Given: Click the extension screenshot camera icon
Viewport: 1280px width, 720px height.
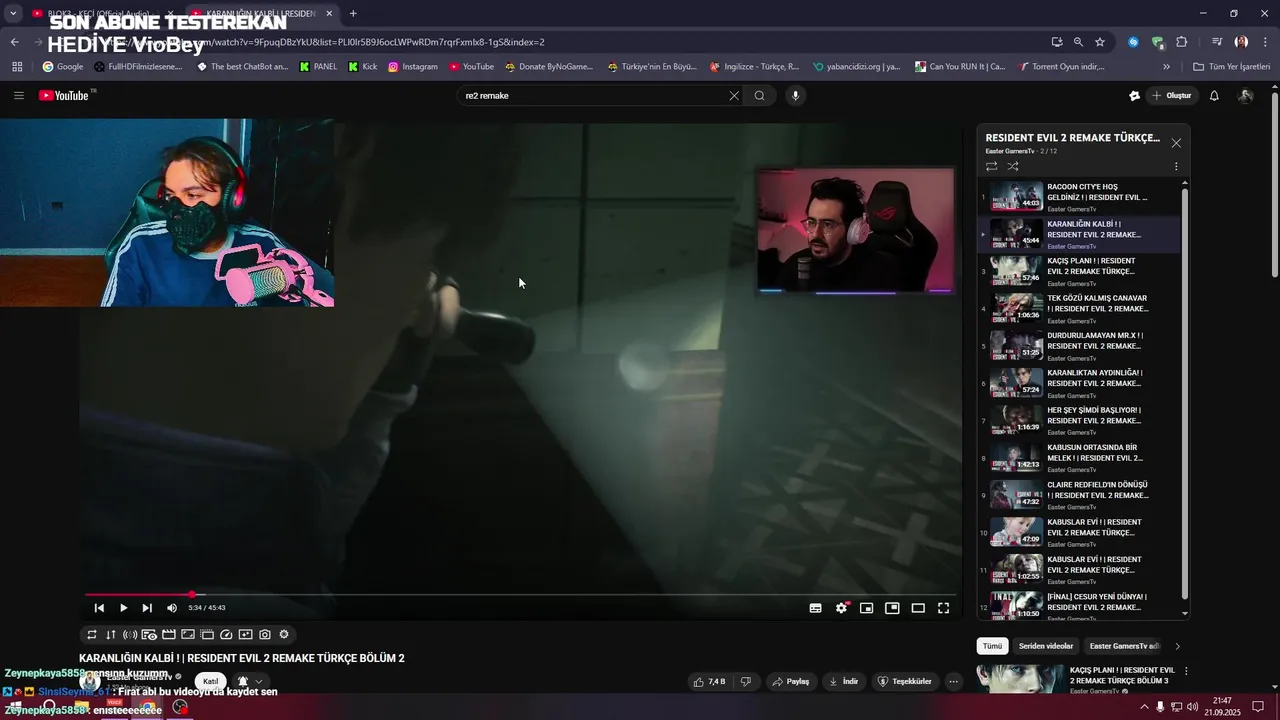Looking at the screenshot, I should [264, 634].
